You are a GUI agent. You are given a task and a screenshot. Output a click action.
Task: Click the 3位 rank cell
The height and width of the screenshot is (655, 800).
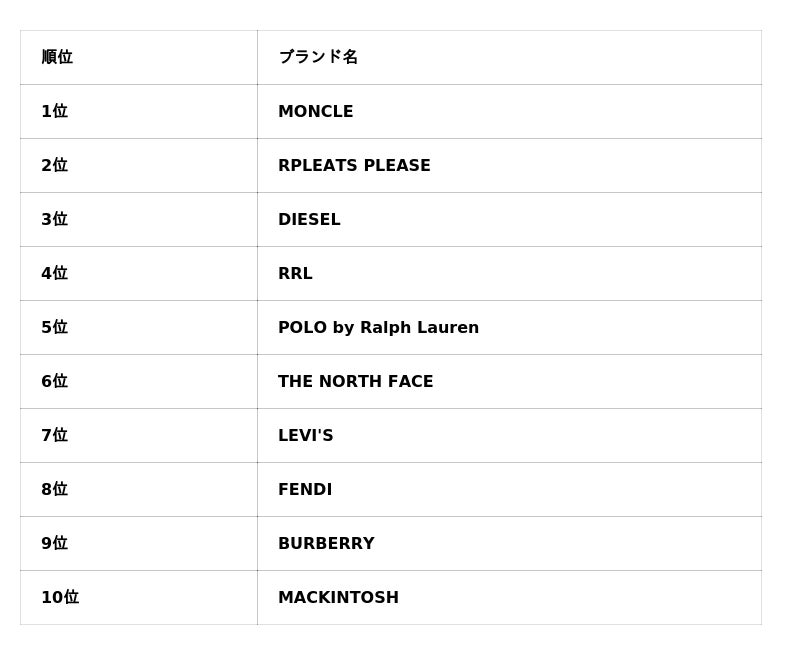(x=54, y=220)
